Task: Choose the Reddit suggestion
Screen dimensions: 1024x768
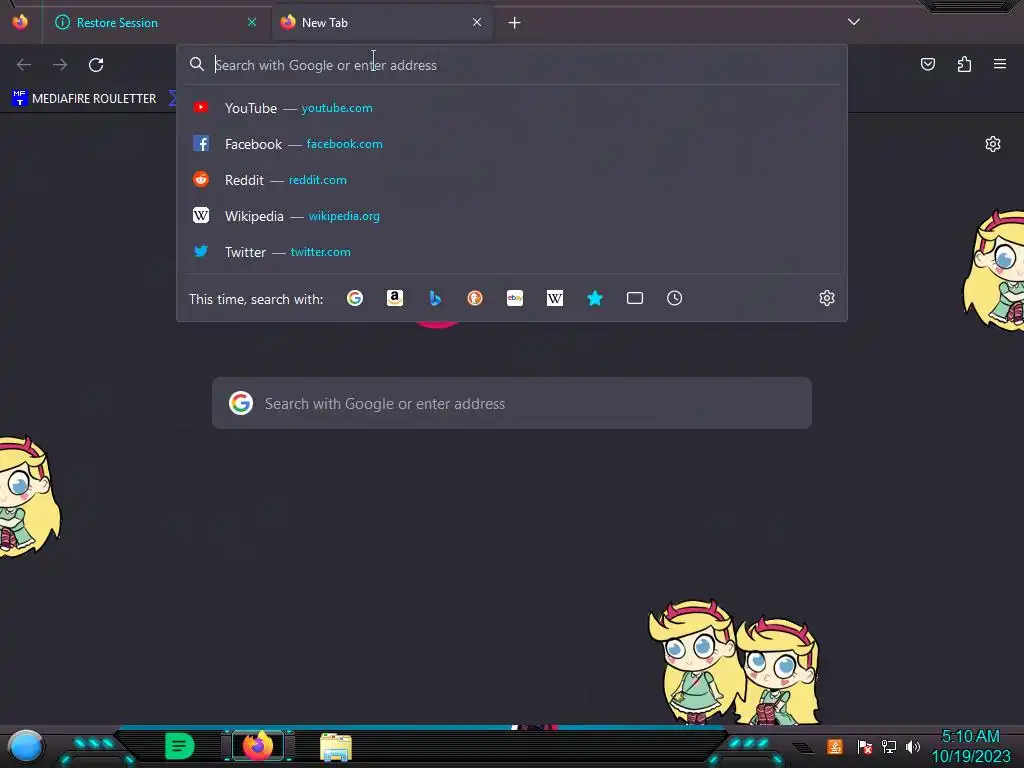Action: coord(512,180)
